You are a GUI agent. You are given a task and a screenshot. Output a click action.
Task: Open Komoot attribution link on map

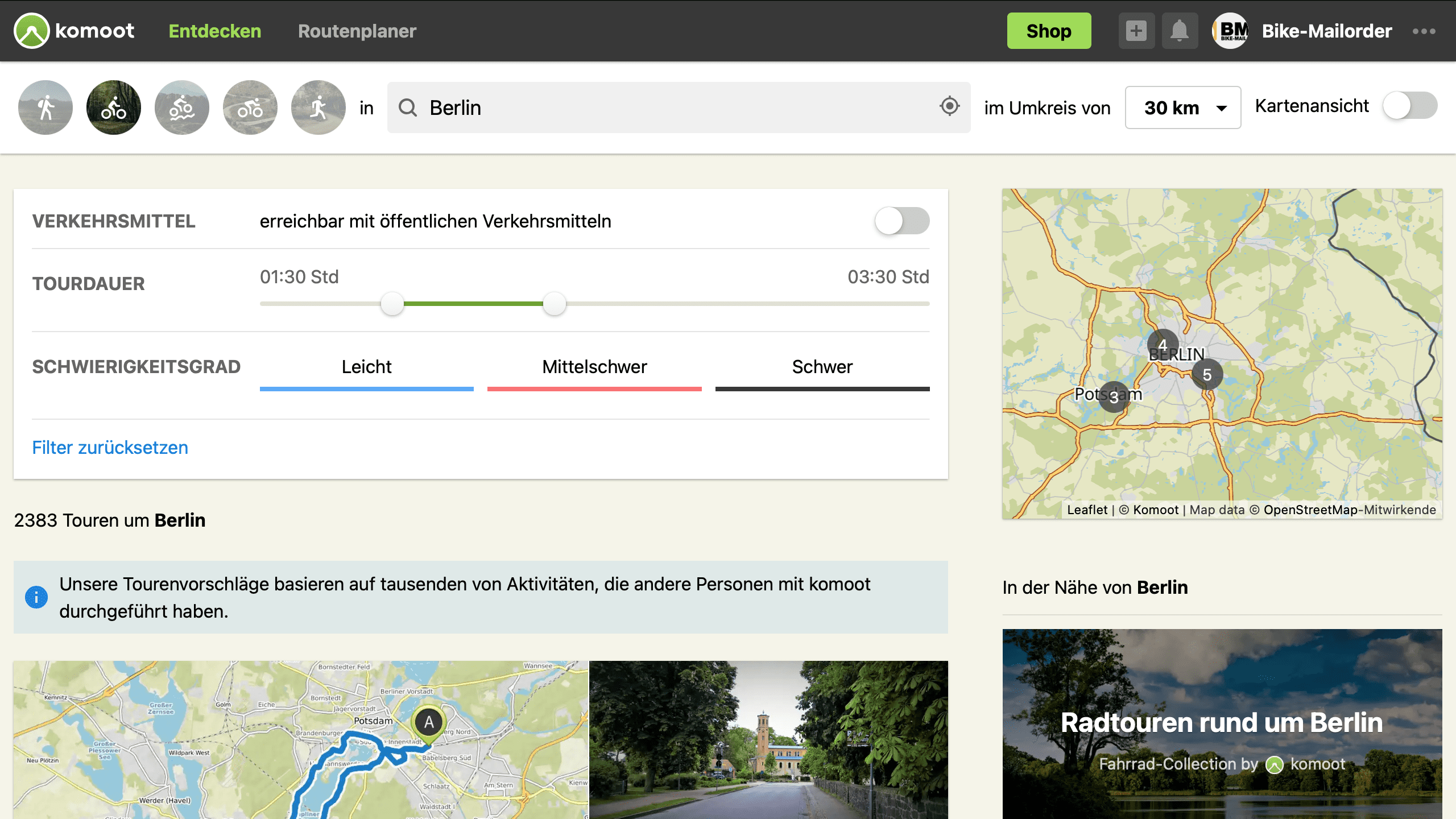1155,510
